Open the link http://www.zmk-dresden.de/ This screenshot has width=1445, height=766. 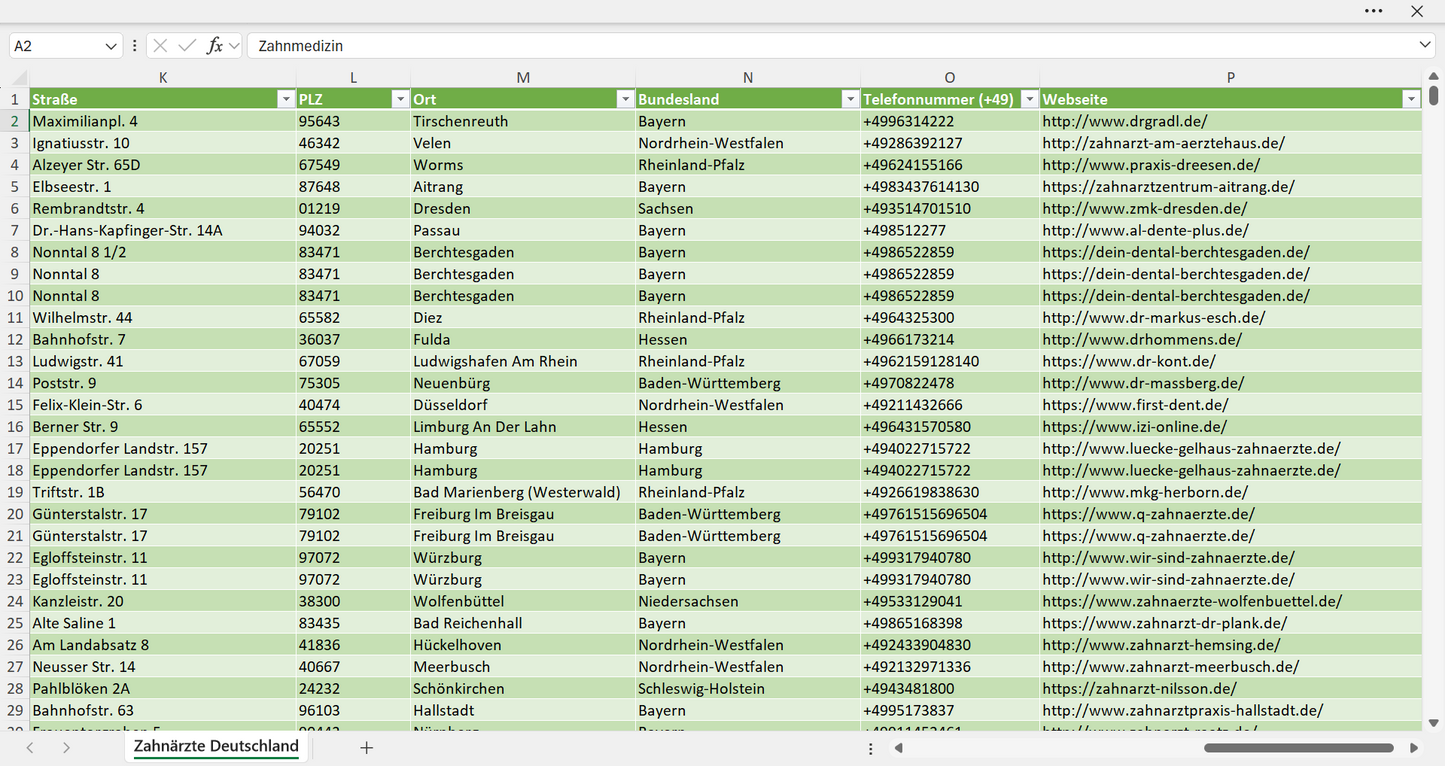click(1144, 208)
